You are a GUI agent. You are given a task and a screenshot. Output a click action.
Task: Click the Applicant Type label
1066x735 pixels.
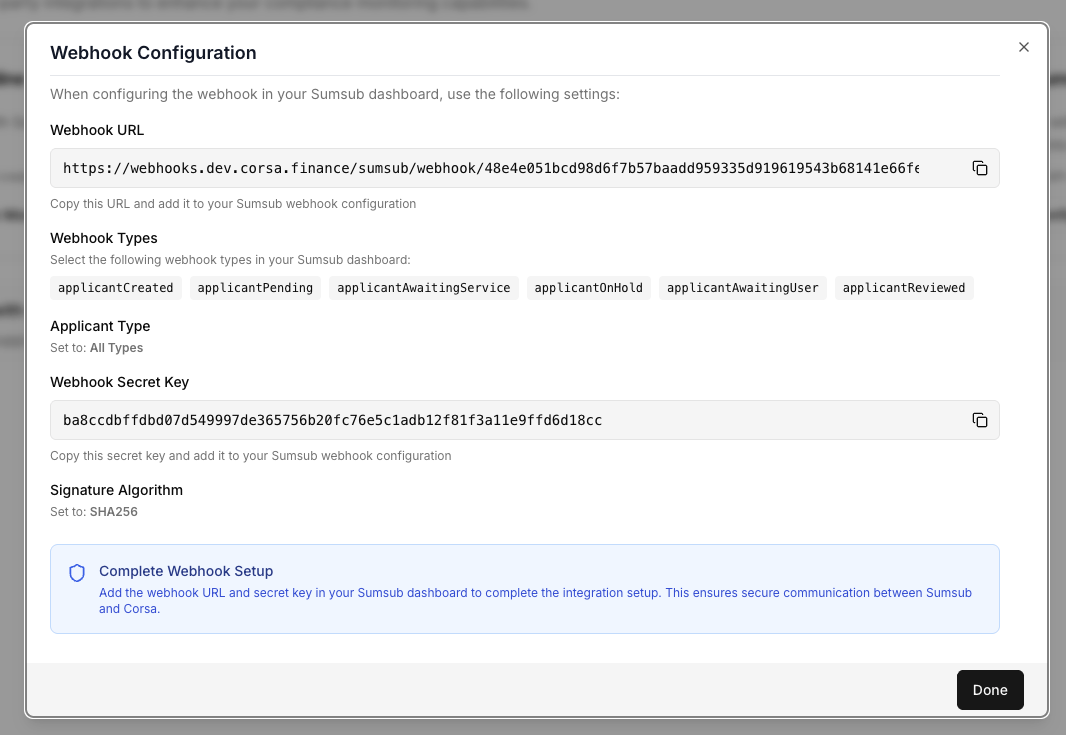[100, 326]
